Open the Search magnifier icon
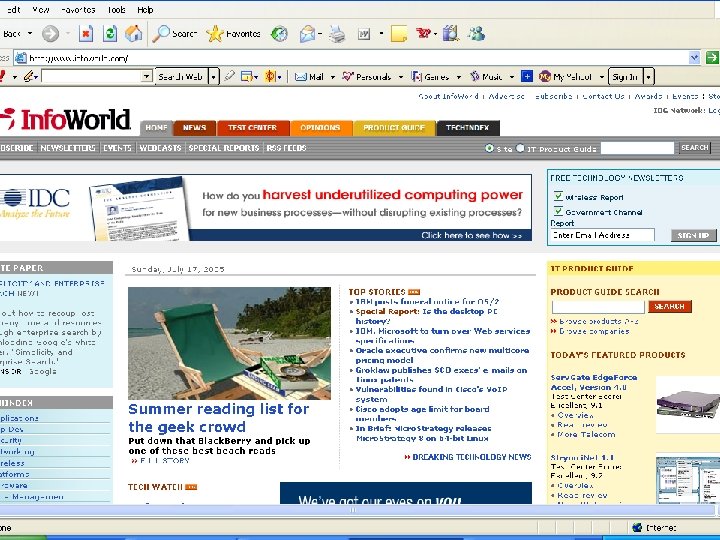This screenshot has height=540, width=720. point(161,34)
